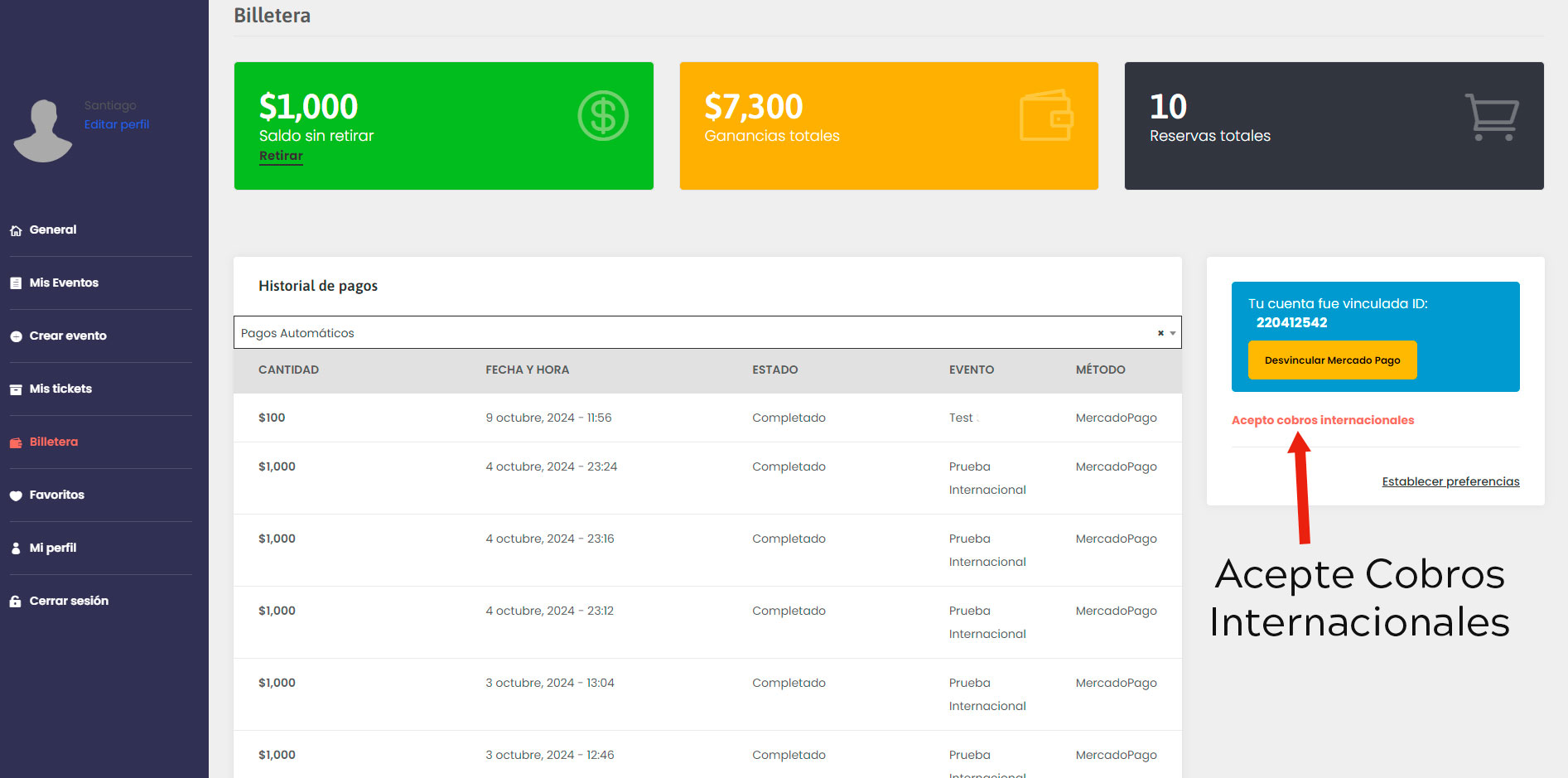Click the heart icon beside Favoritos
The image size is (1568, 778).
pos(16,495)
